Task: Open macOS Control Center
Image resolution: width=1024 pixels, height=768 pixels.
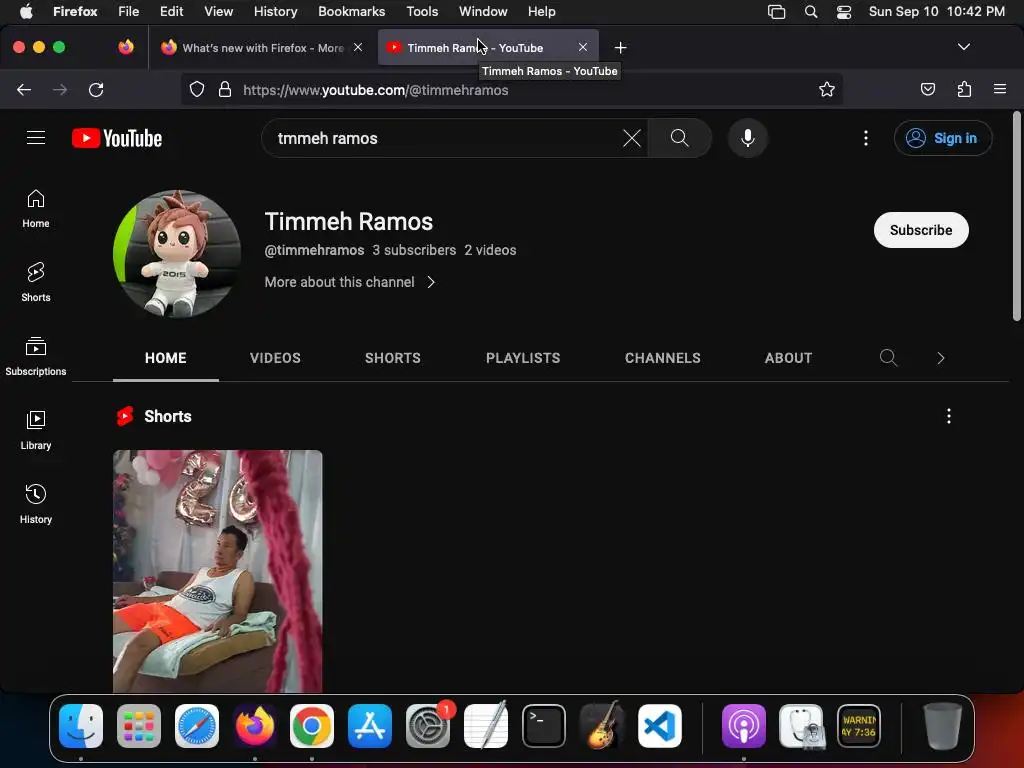Action: click(844, 12)
